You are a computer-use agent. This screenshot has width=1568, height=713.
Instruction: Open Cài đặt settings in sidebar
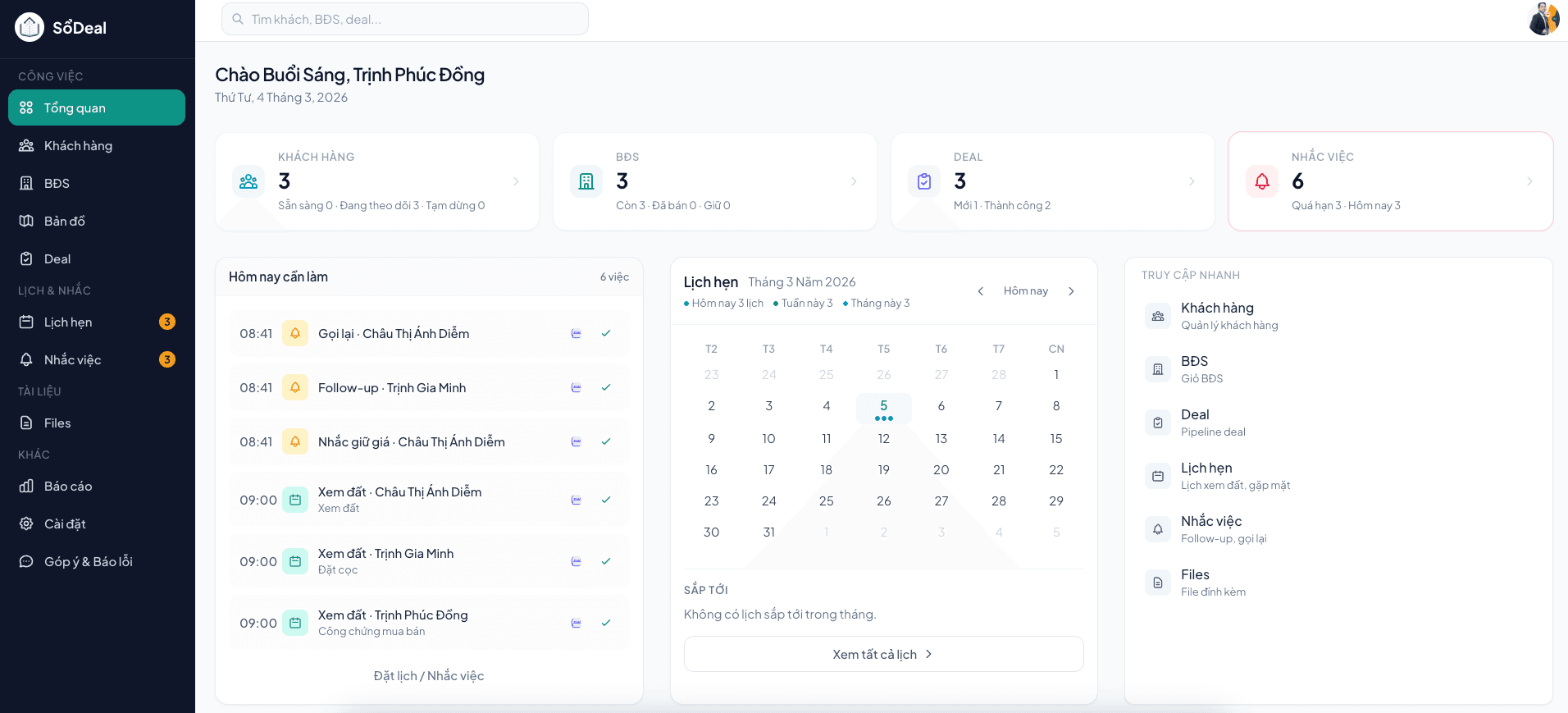click(64, 523)
